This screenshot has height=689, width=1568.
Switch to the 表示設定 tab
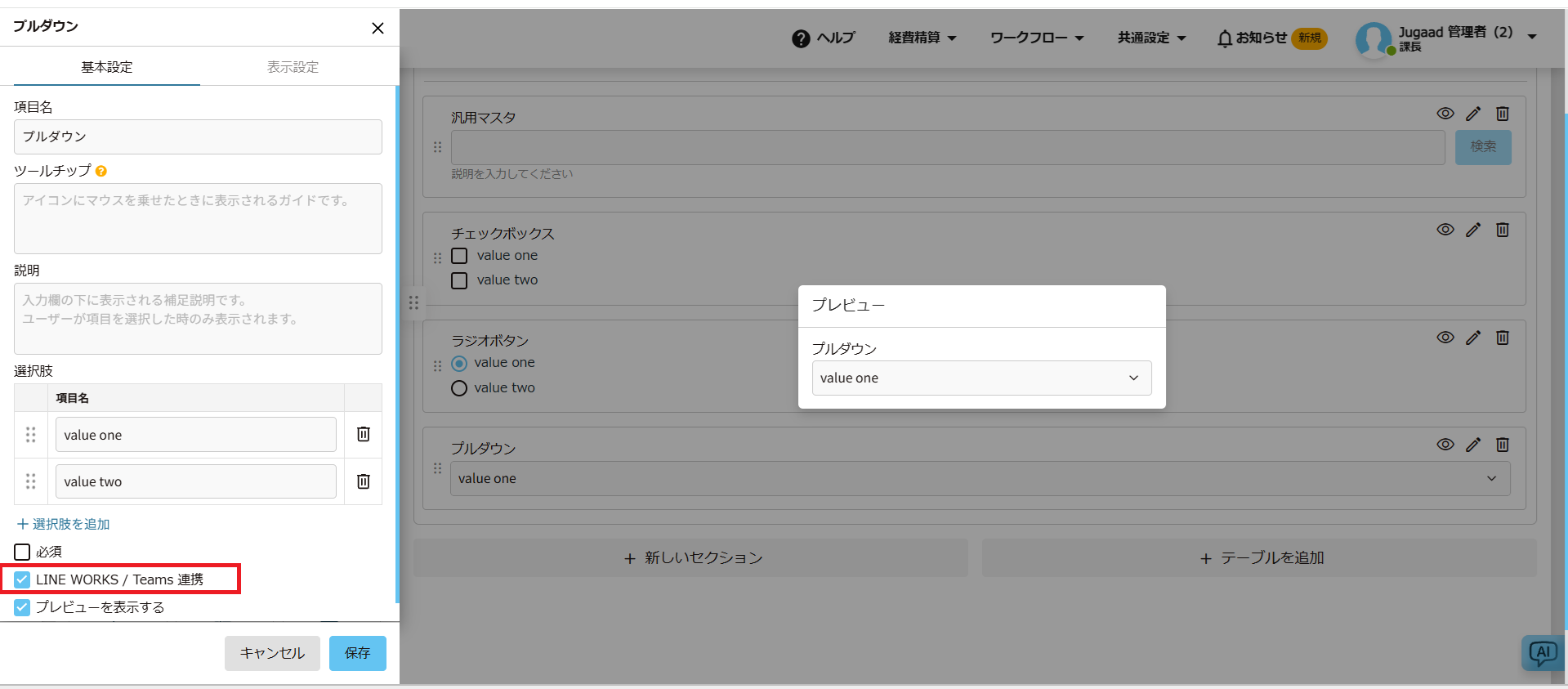point(293,67)
